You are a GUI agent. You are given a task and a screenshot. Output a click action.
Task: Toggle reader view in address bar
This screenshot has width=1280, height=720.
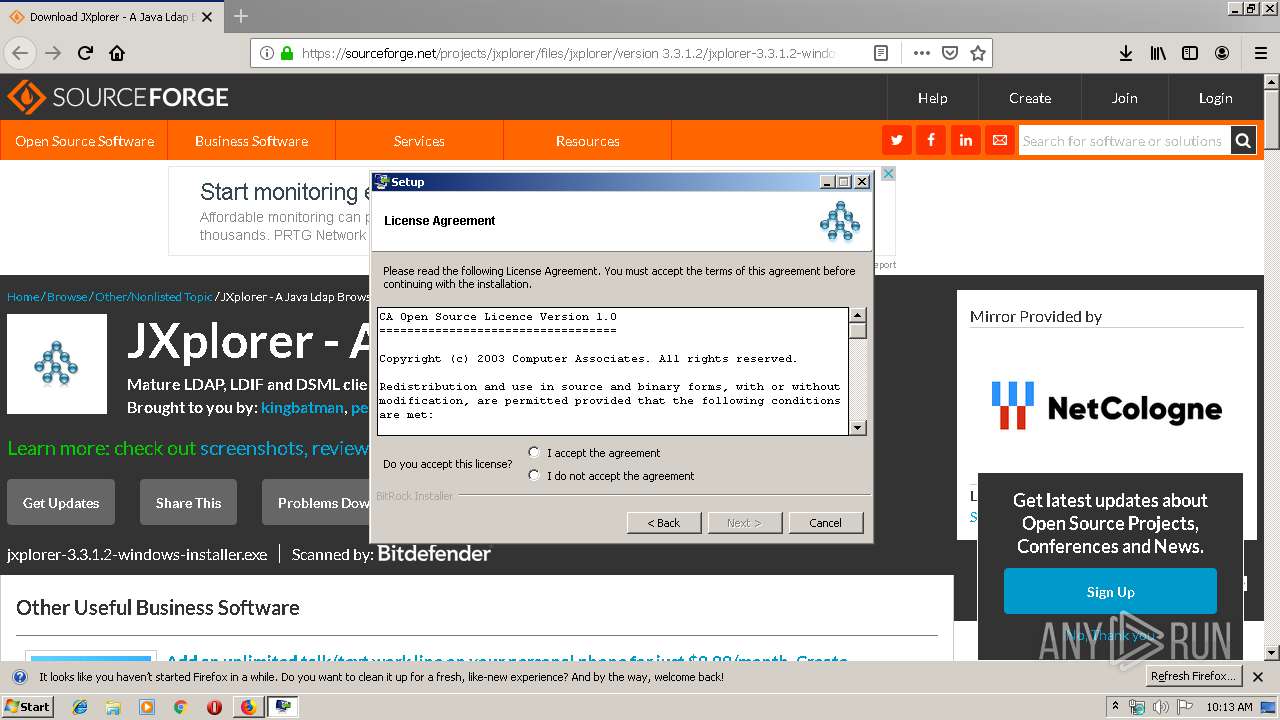(x=881, y=53)
